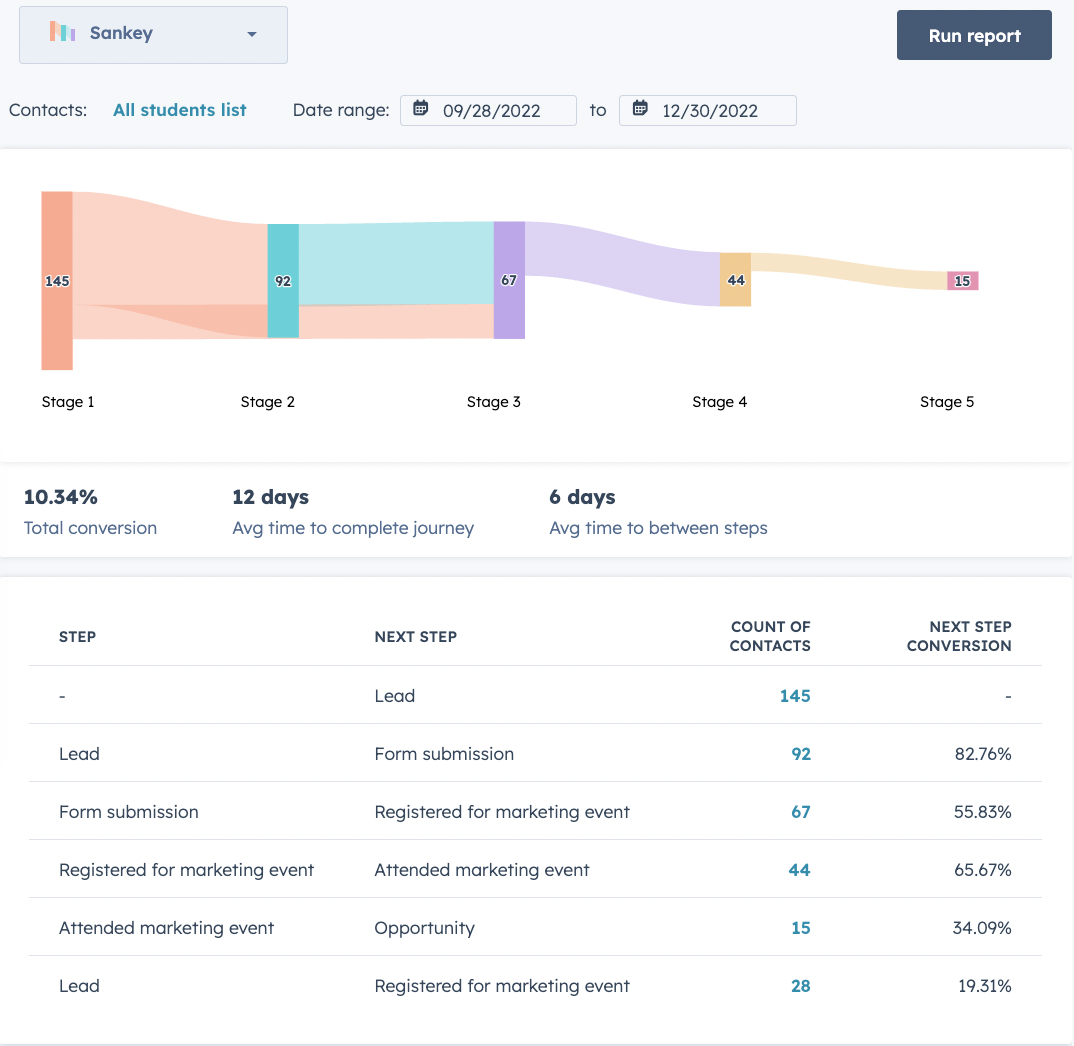Click the Total conversion label
This screenshot has height=1046, width=1074.
[x=90, y=528]
